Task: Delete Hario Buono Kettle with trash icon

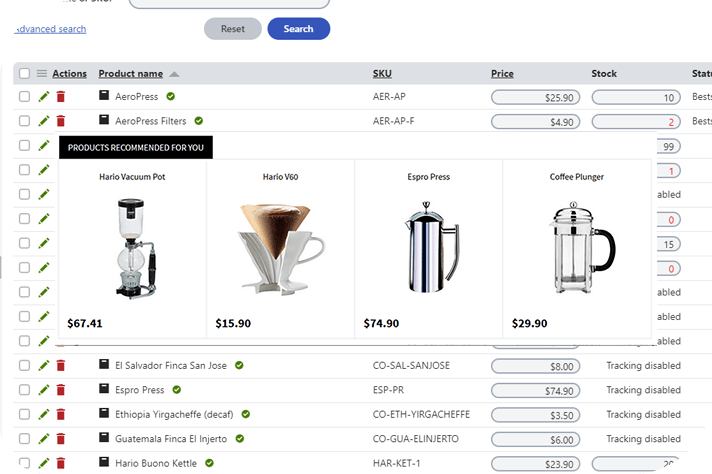Action: pos(61,464)
